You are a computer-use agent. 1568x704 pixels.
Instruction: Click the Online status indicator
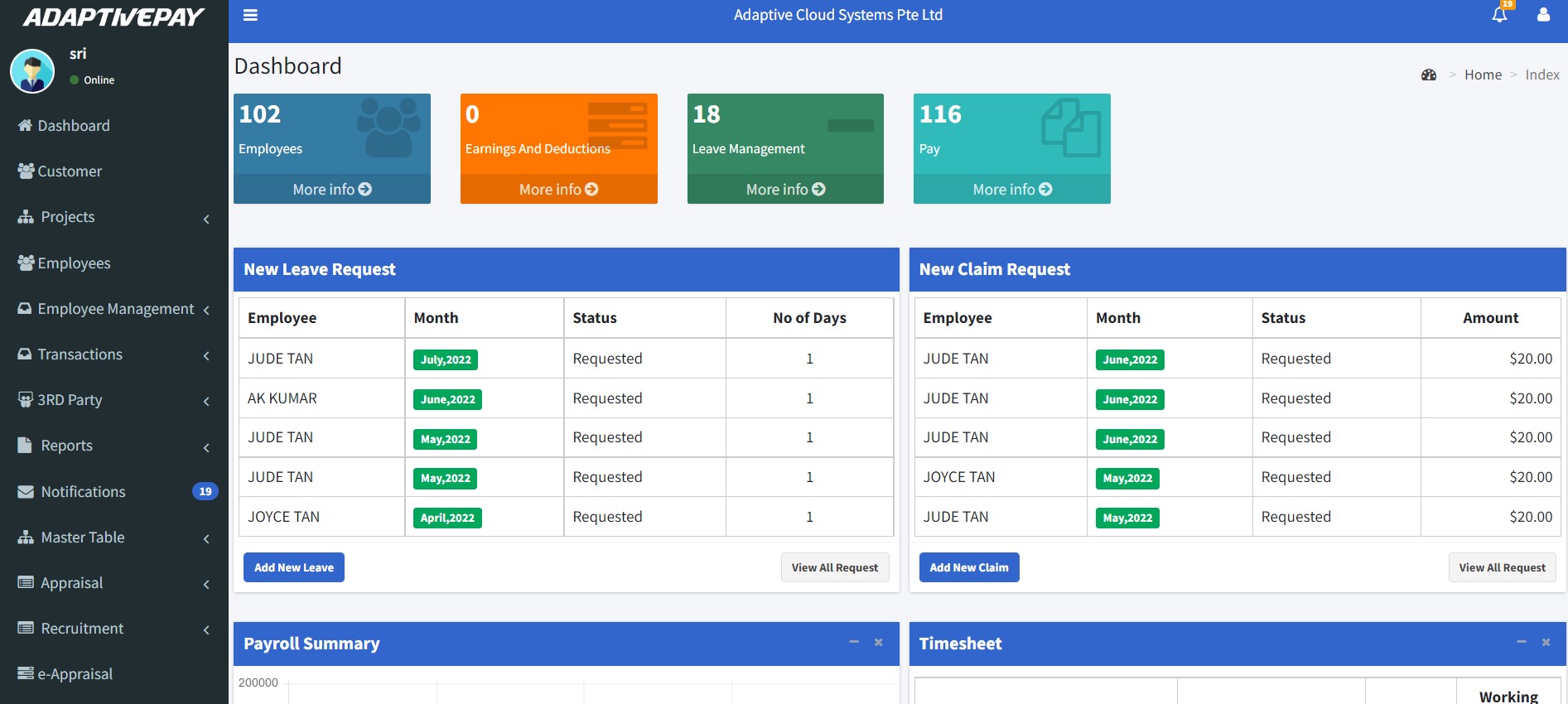(x=92, y=80)
